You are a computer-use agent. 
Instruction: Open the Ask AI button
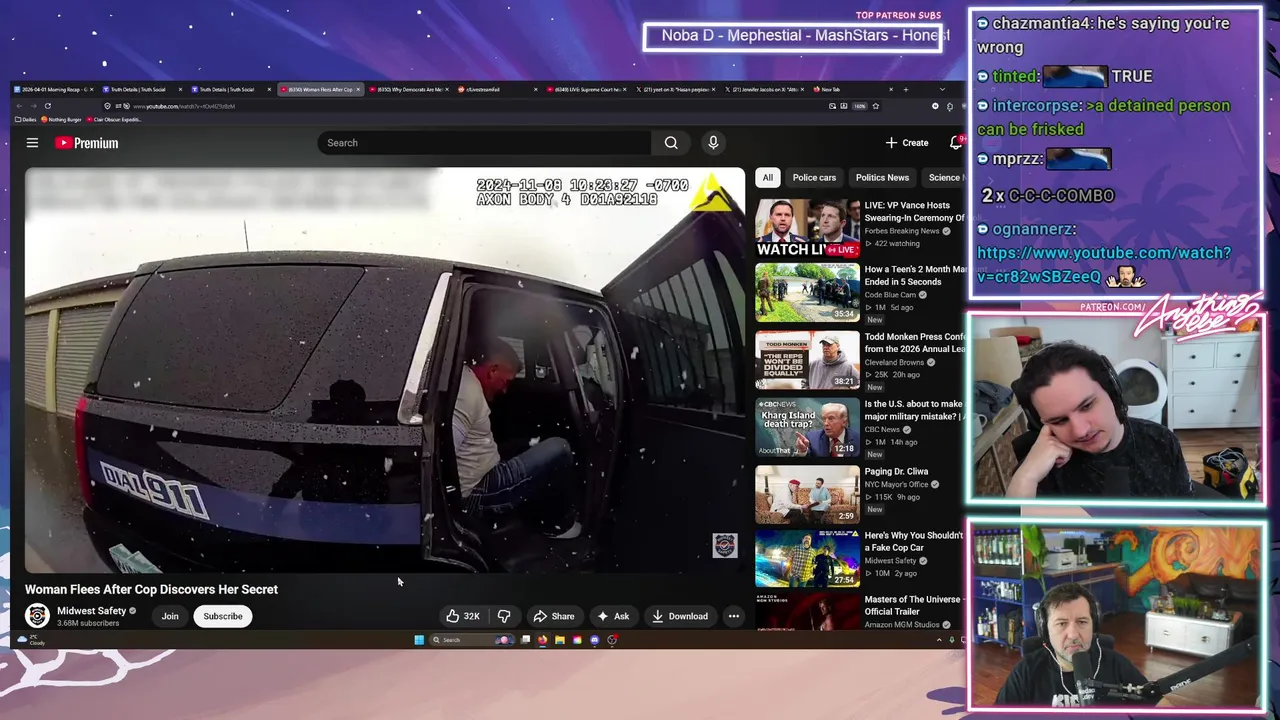pyautogui.click(x=613, y=616)
